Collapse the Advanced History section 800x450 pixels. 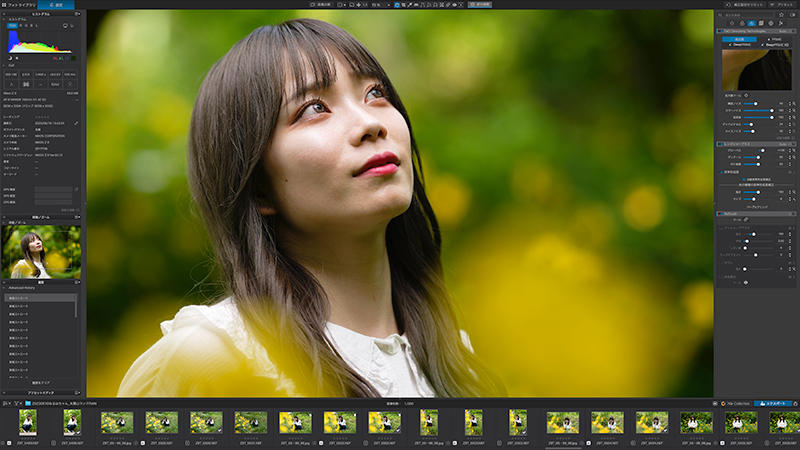click(x=4, y=288)
